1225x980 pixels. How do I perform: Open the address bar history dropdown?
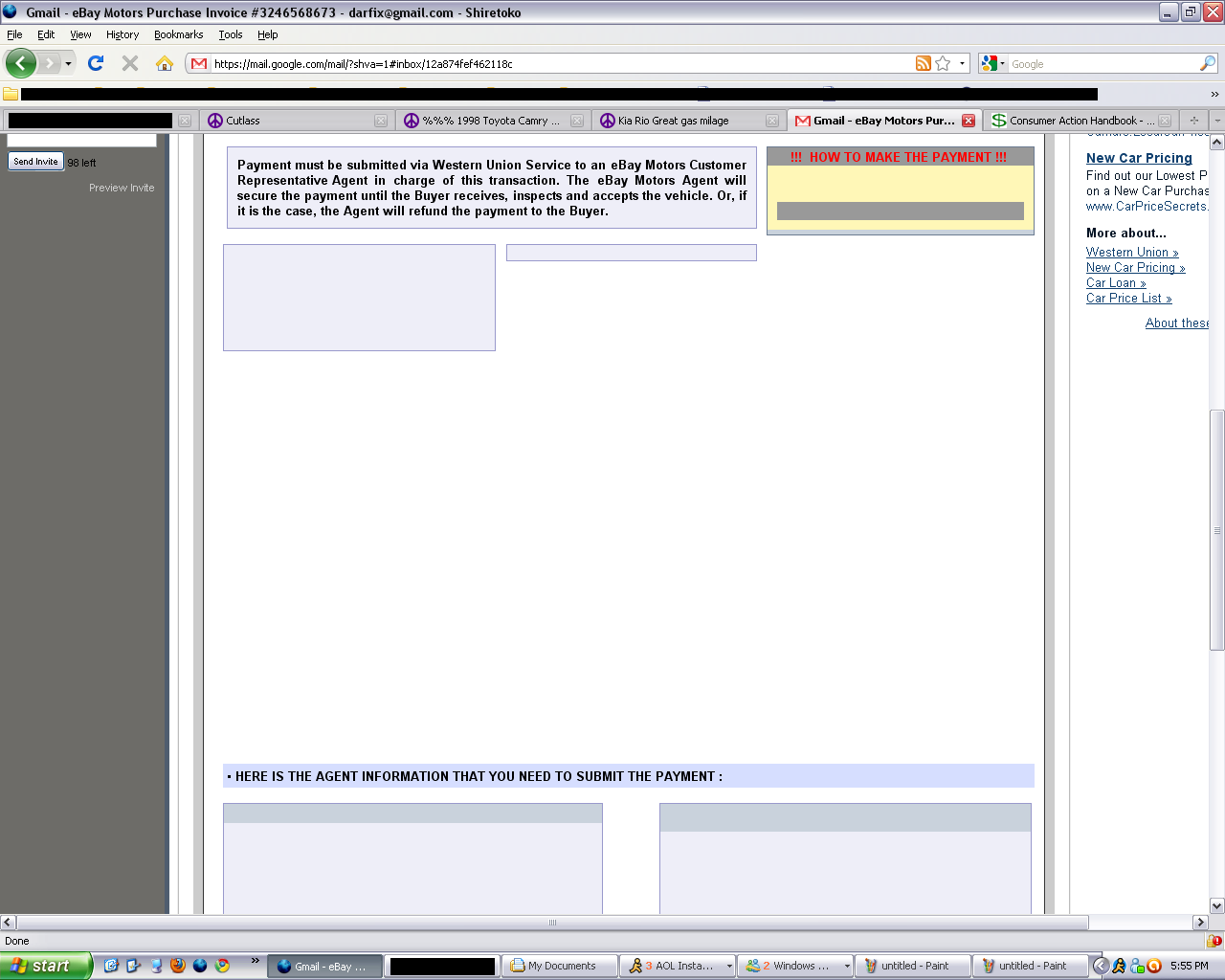point(962,64)
